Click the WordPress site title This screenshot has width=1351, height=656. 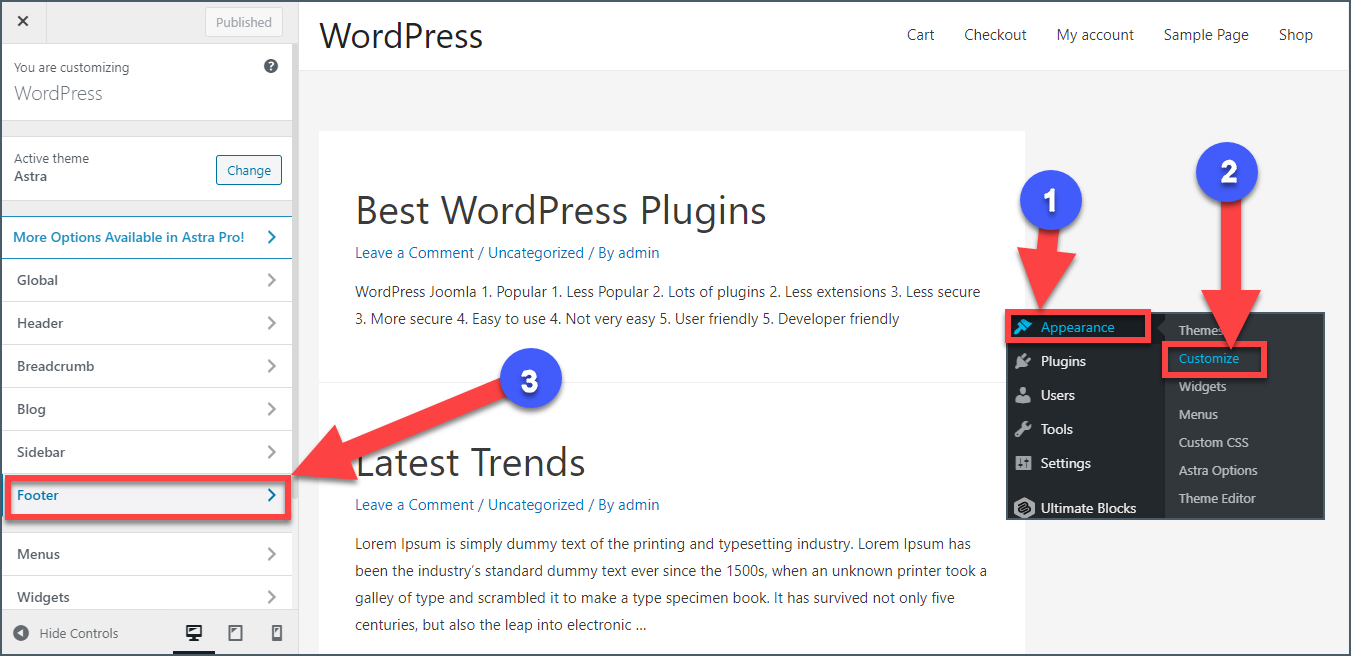(401, 36)
